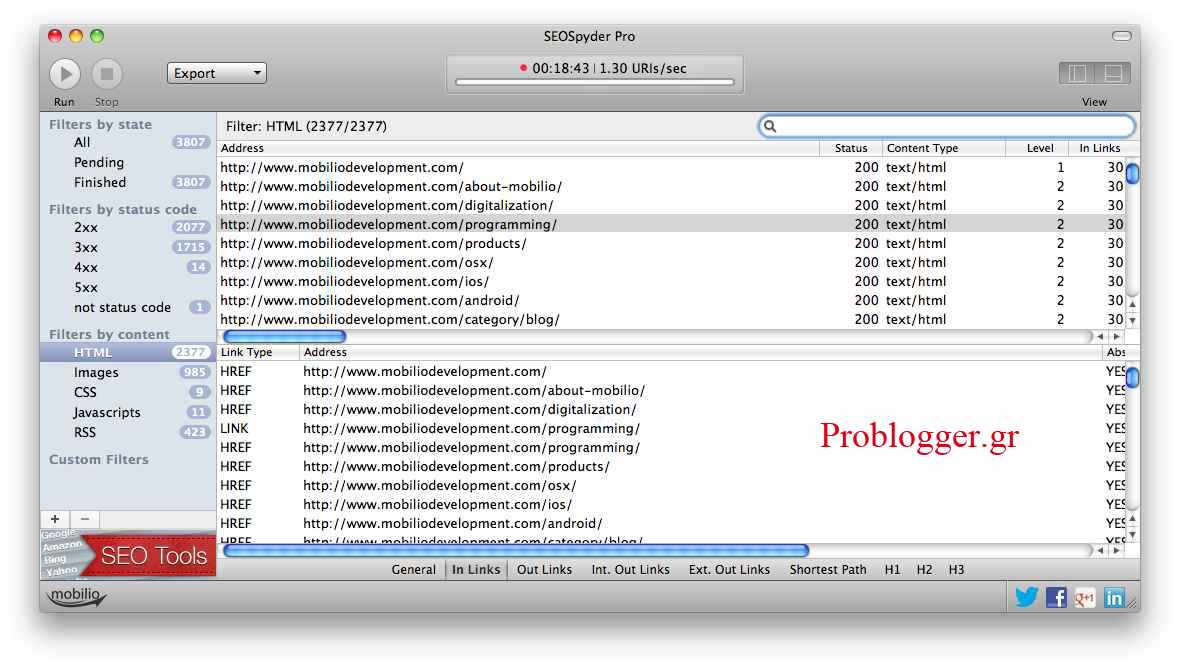The width and height of the screenshot is (1180, 667).
Task: Click the search magnifier icon
Action: tap(770, 126)
